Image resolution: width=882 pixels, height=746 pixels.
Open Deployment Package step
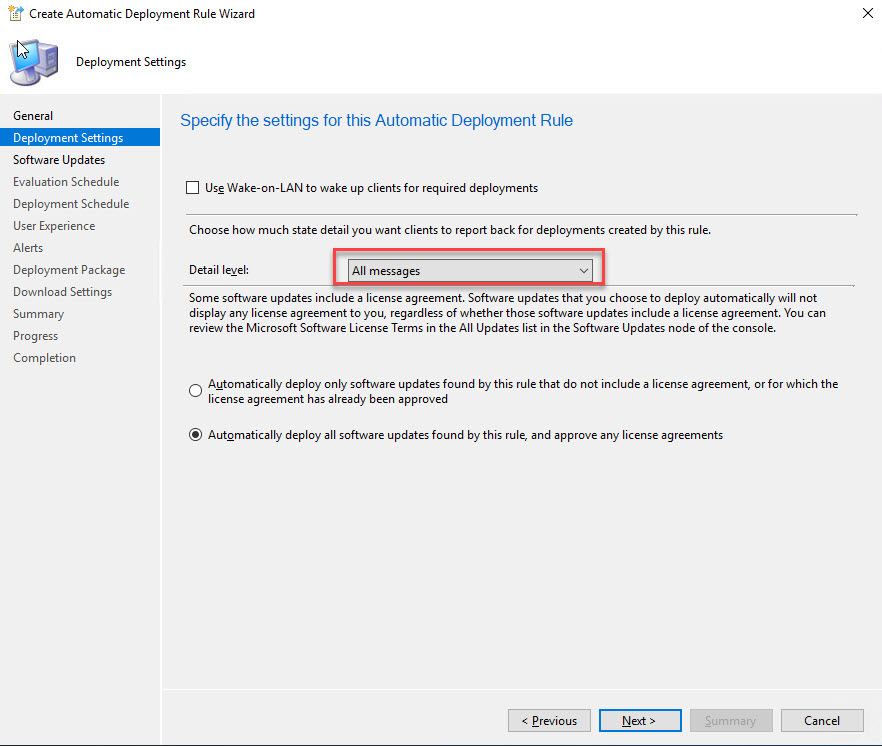pyautogui.click(x=69, y=270)
